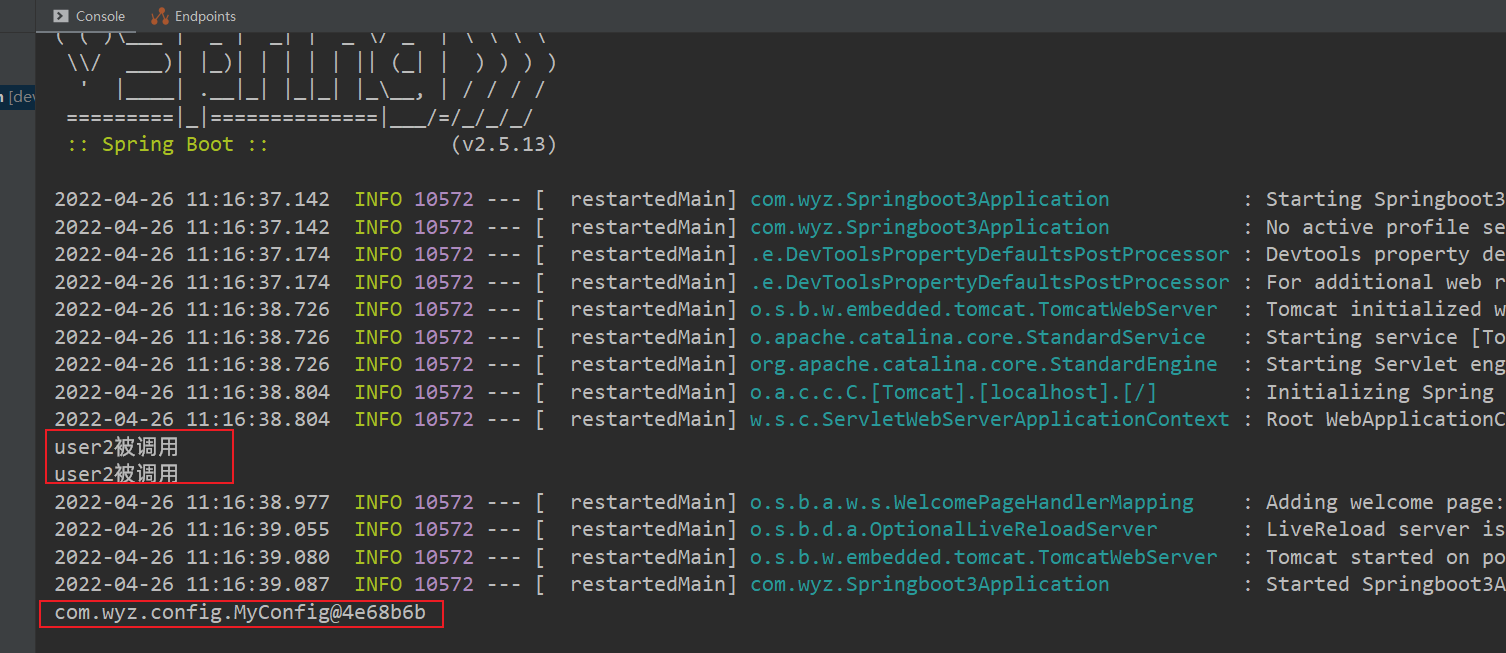This screenshot has height=653, width=1506.
Task: Click the '(v2.5.13)' version text
Action: pos(503,144)
